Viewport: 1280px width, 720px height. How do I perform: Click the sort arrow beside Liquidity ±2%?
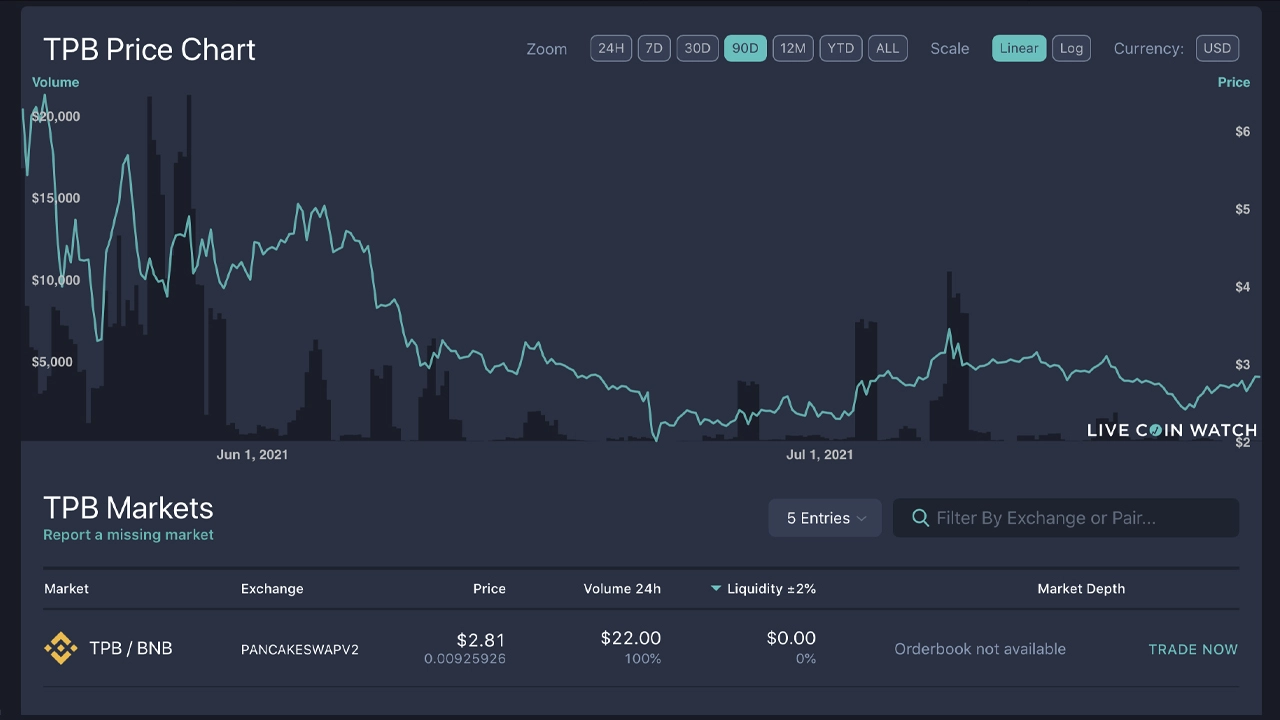(x=716, y=589)
